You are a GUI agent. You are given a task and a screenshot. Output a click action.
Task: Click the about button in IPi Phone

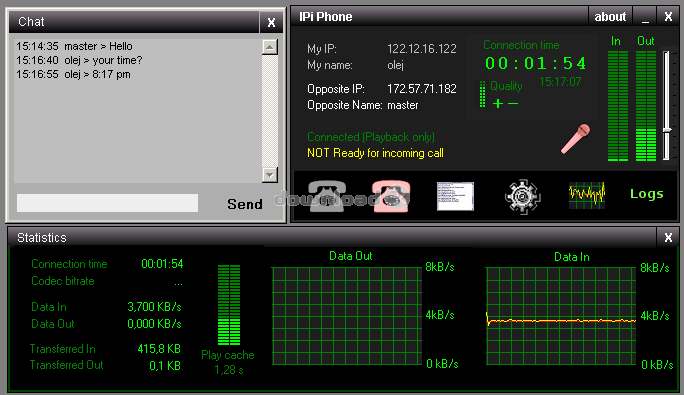tap(610, 17)
